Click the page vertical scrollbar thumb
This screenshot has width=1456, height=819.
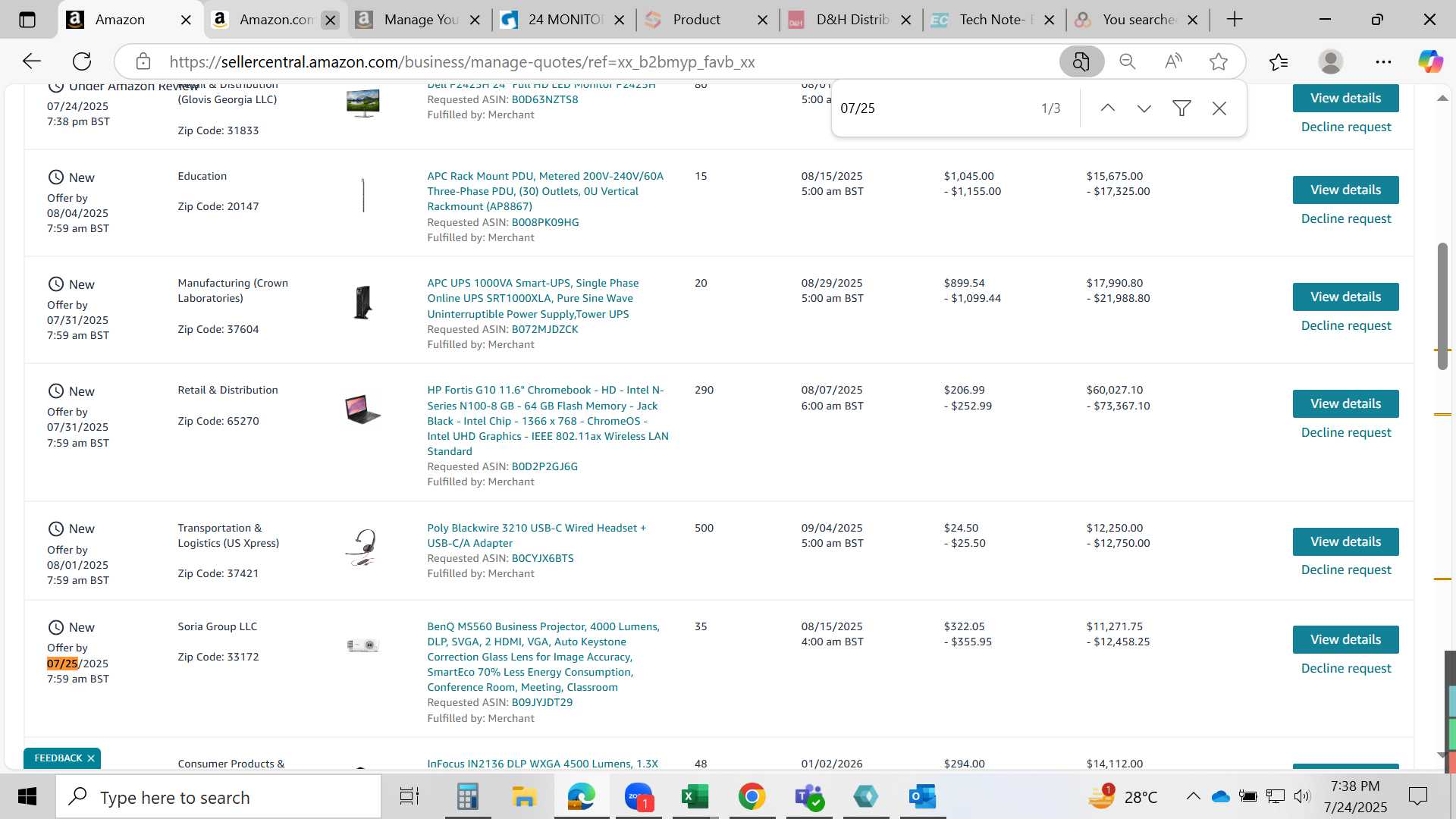(x=1442, y=306)
